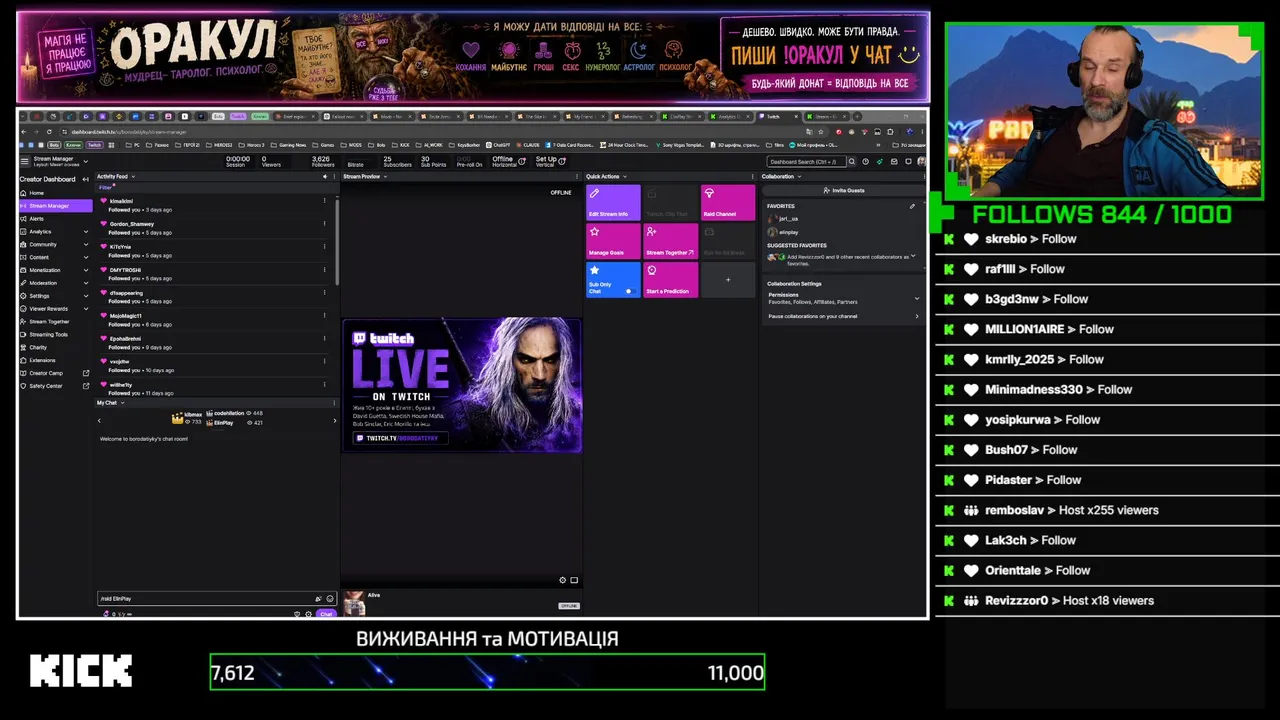Bookmark this page with the star icon
Screen dimensions: 1280x720
pos(822,131)
